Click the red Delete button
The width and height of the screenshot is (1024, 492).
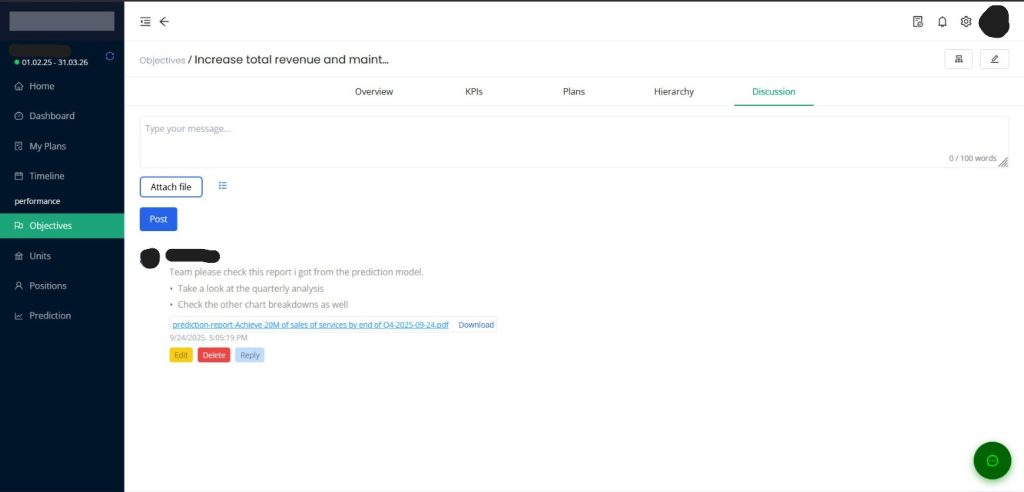[213, 355]
